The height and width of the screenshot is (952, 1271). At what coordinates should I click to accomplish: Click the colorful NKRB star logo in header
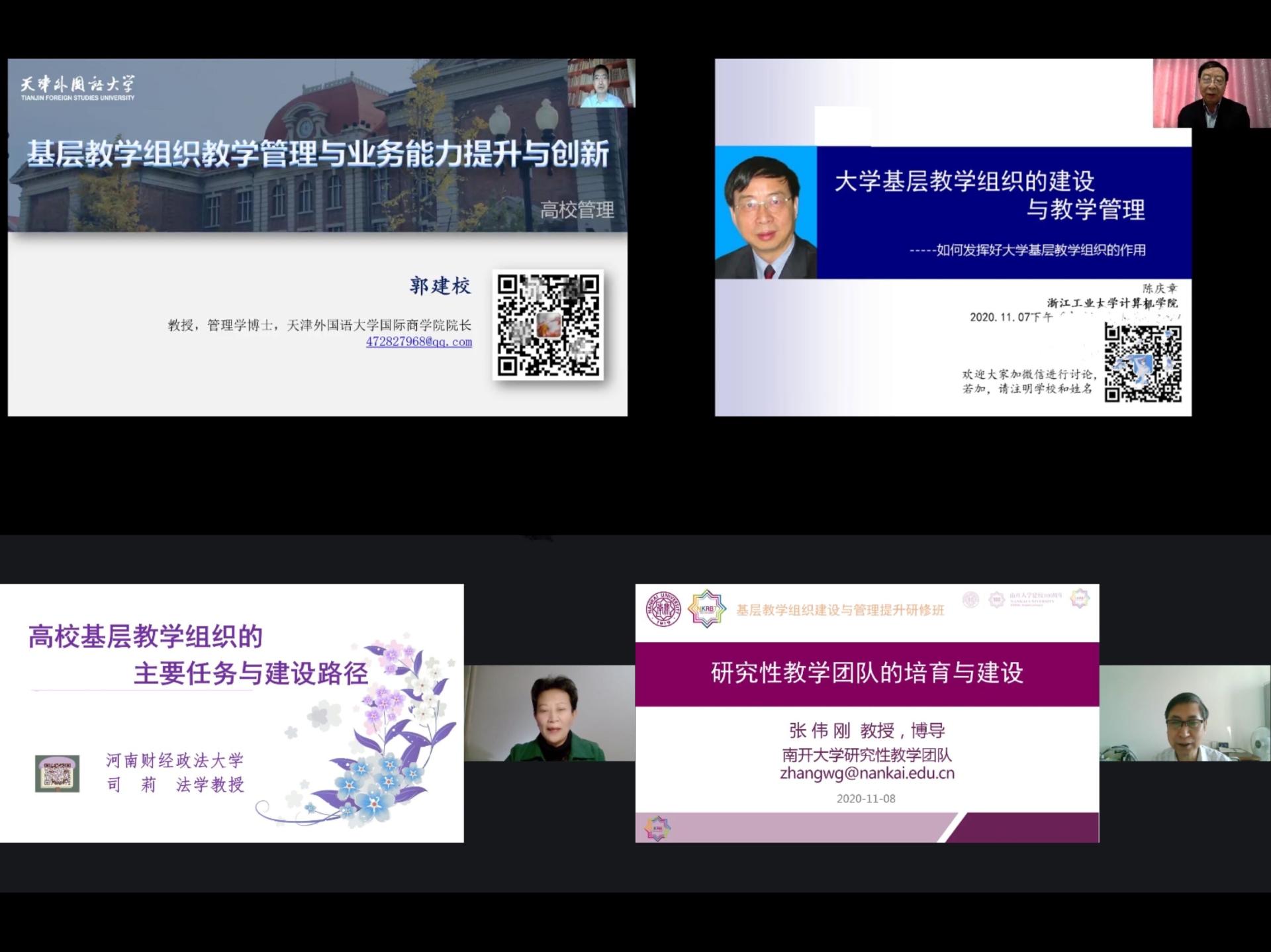click(706, 608)
